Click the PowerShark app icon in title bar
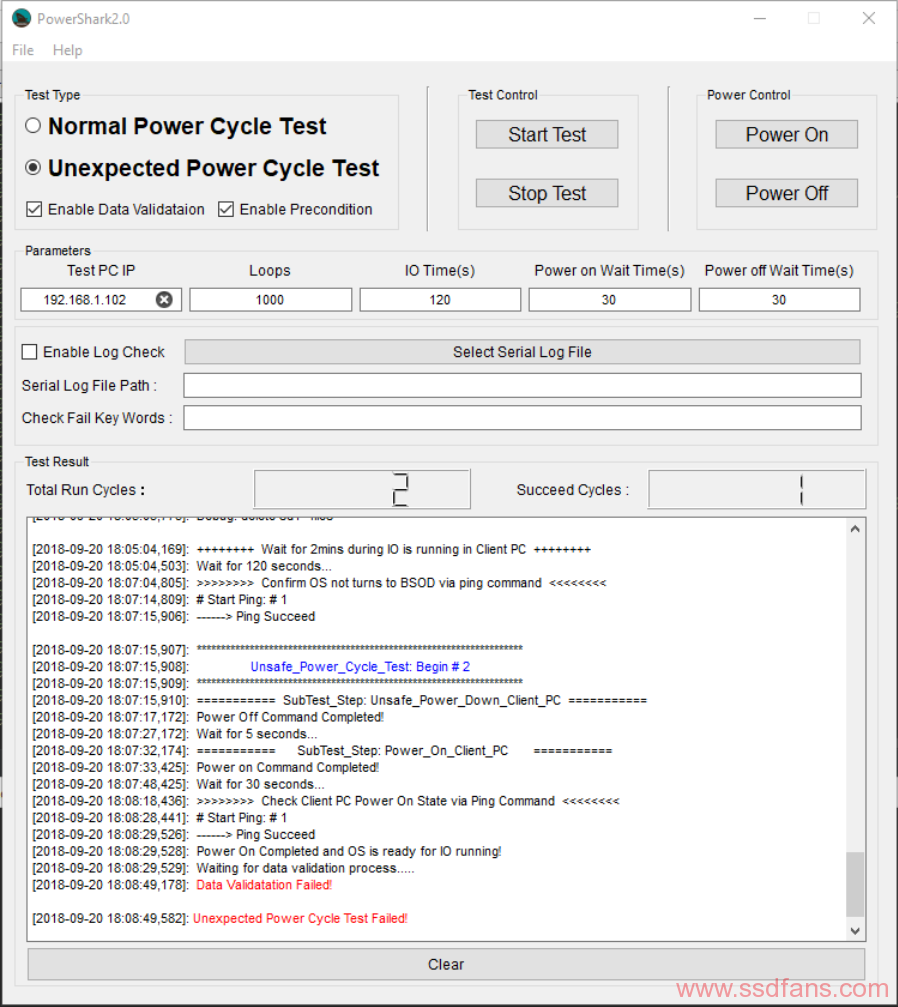The height and width of the screenshot is (1007, 898). (x=22, y=18)
